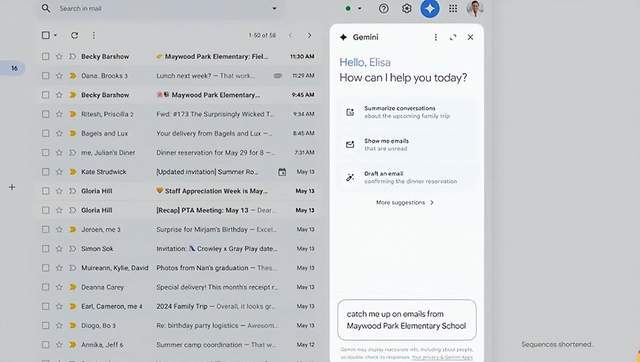Choose the Summarize conversations suggestion
Screen dimensions: 640x362
click(x=407, y=112)
